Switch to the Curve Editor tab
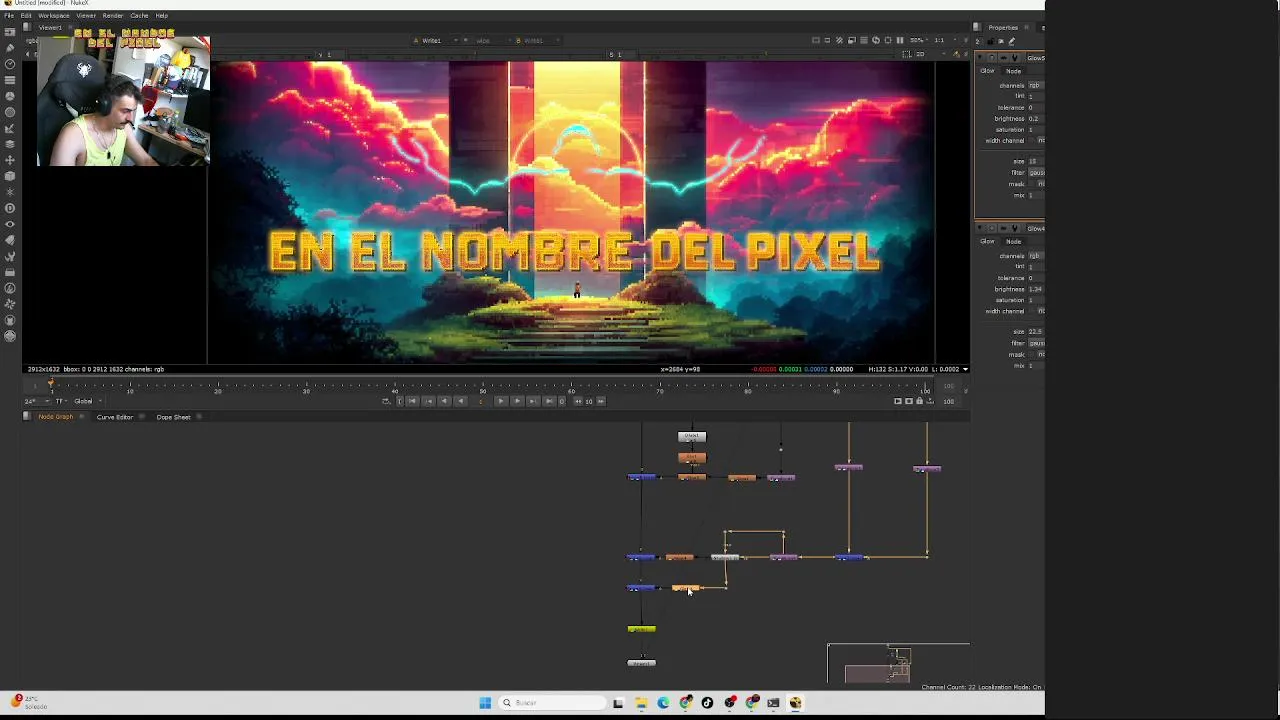Viewport: 1280px width, 720px height. [x=115, y=417]
